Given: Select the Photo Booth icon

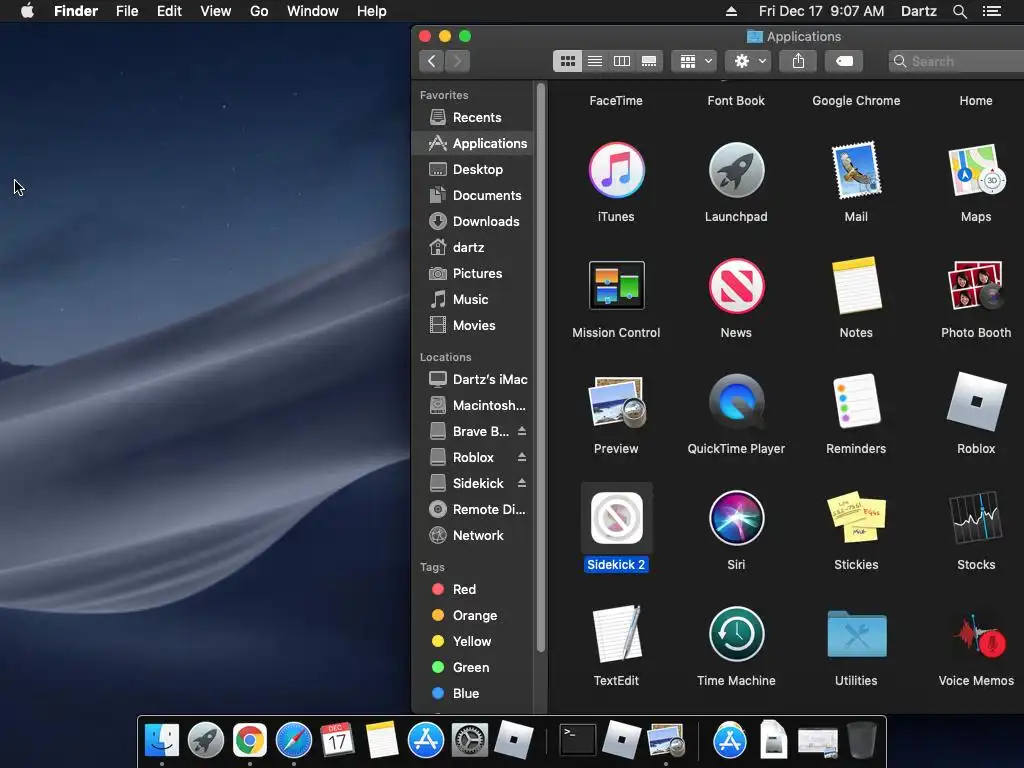Looking at the screenshot, I should pos(976,286).
